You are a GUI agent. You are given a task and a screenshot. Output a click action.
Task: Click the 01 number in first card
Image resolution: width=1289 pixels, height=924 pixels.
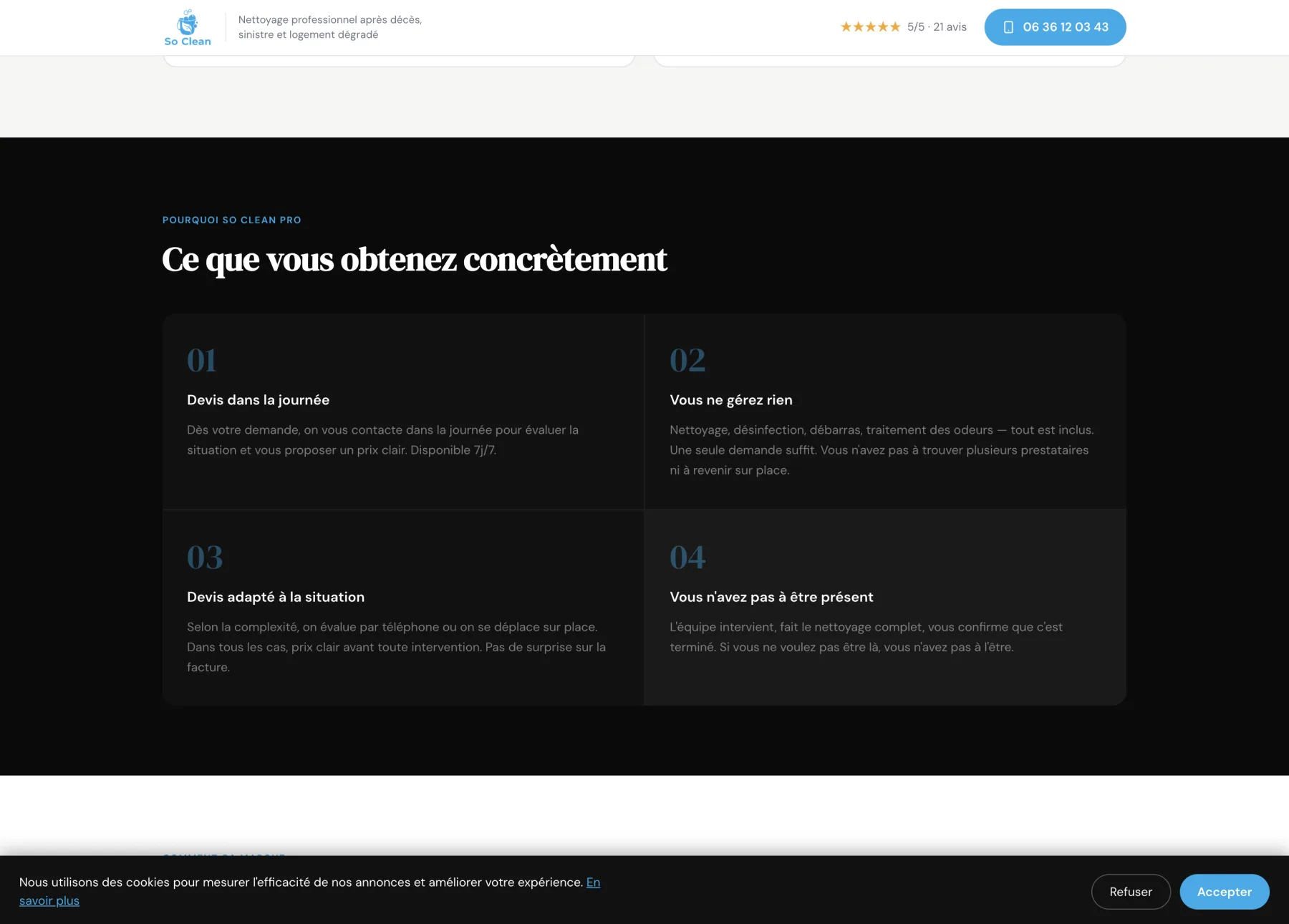[x=201, y=360]
